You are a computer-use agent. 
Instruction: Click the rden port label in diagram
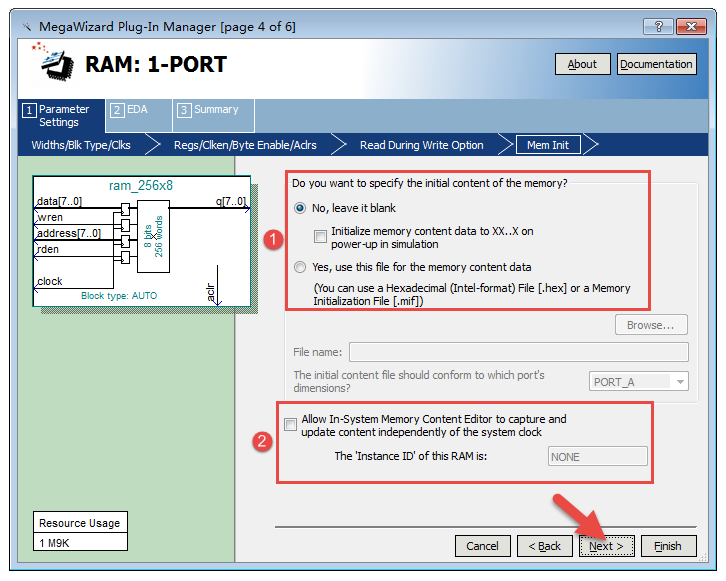(x=48, y=250)
